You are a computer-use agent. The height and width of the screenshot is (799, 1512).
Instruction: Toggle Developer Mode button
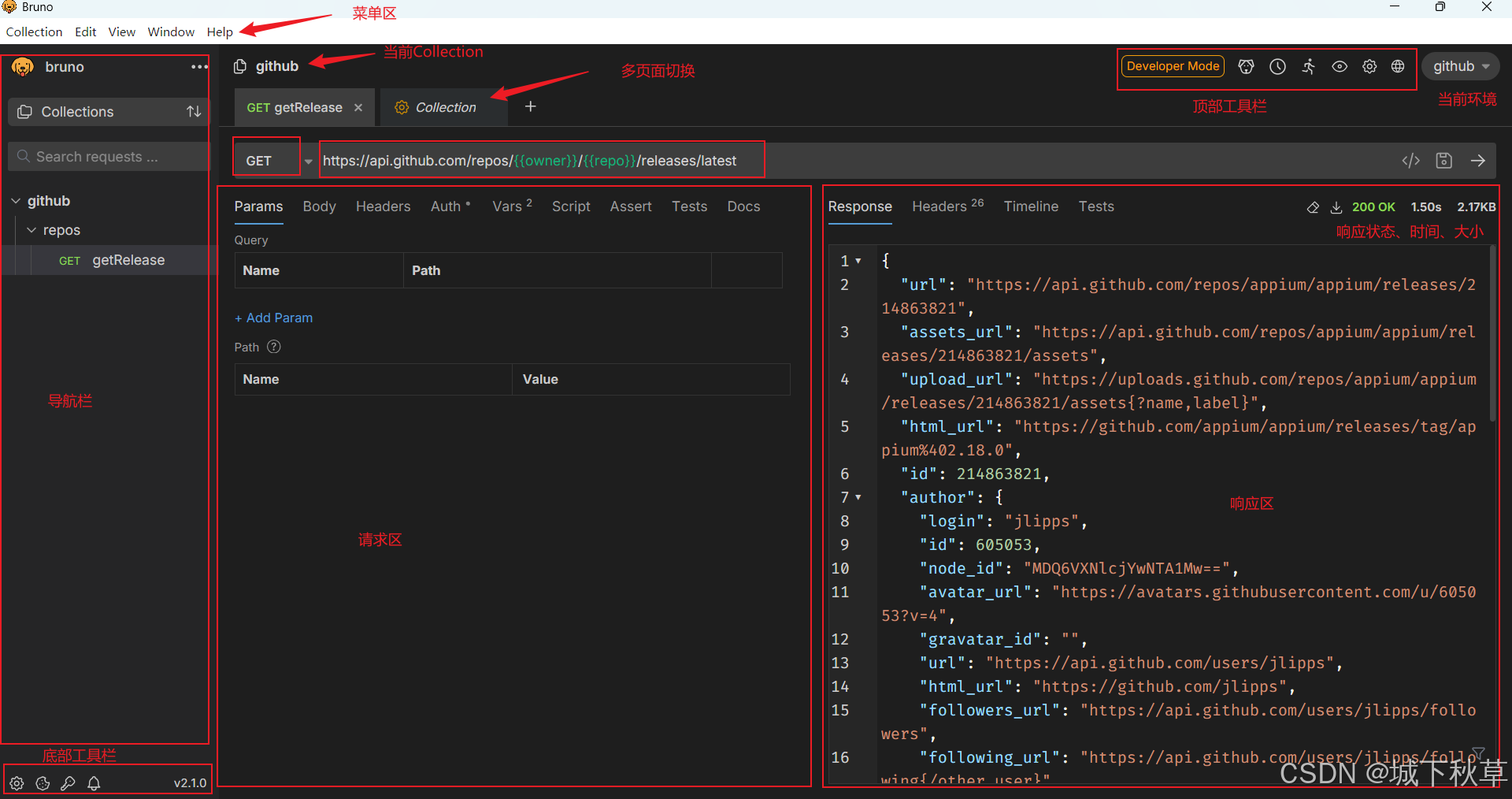pos(1173,66)
